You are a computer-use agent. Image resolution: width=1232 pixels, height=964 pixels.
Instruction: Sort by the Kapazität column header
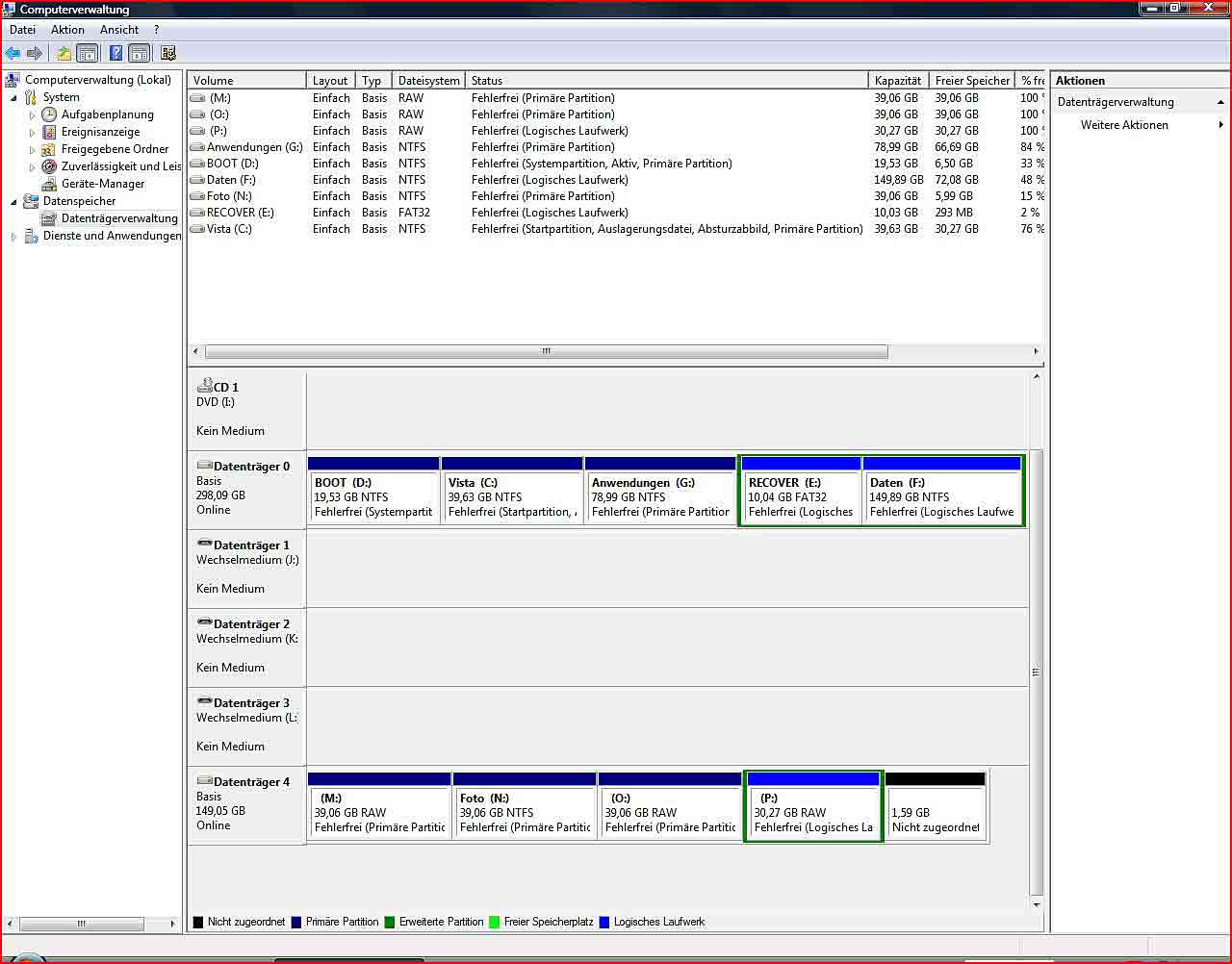tap(898, 81)
